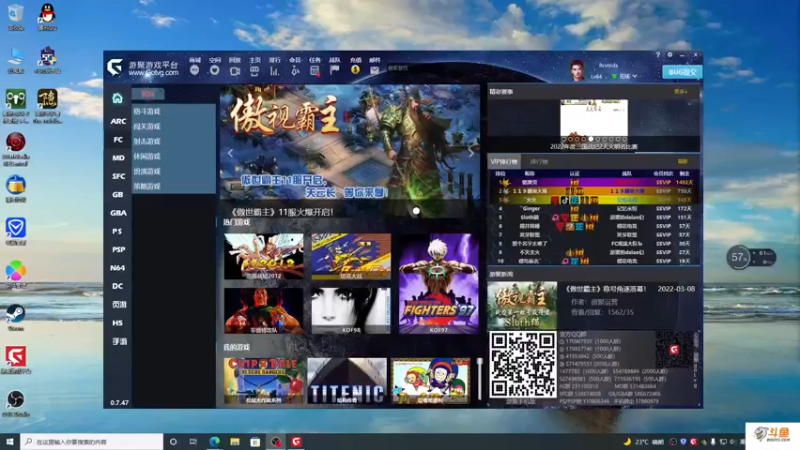This screenshot has width=800, height=450.
Task: Switch to 排行榜 tab beside VIP tab
Action: click(x=539, y=162)
